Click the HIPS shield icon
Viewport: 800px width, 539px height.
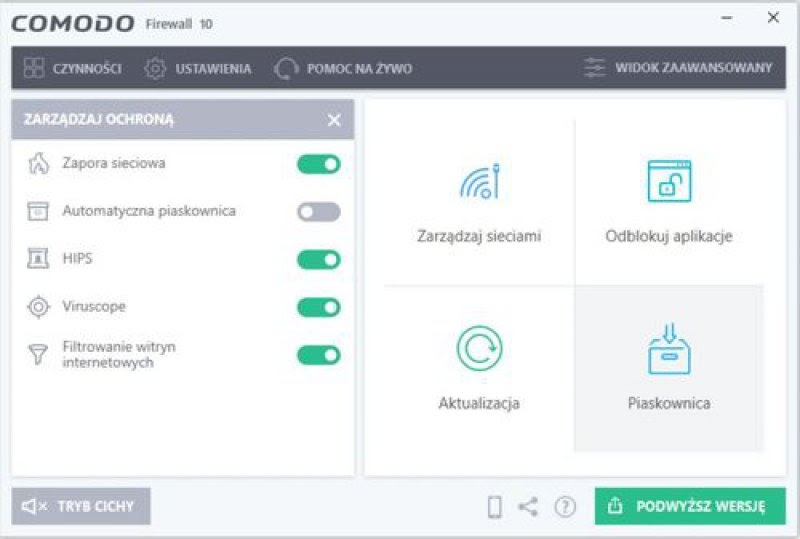[x=38, y=258]
